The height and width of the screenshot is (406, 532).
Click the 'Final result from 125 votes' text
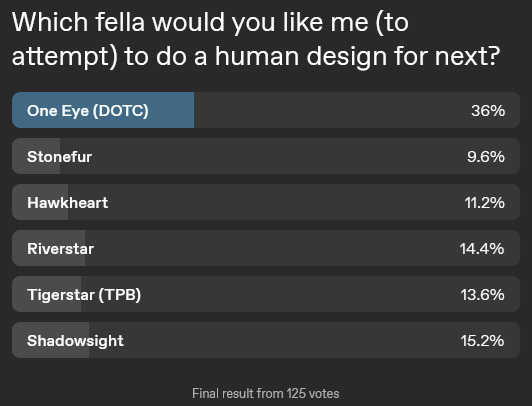click(266, 393)
